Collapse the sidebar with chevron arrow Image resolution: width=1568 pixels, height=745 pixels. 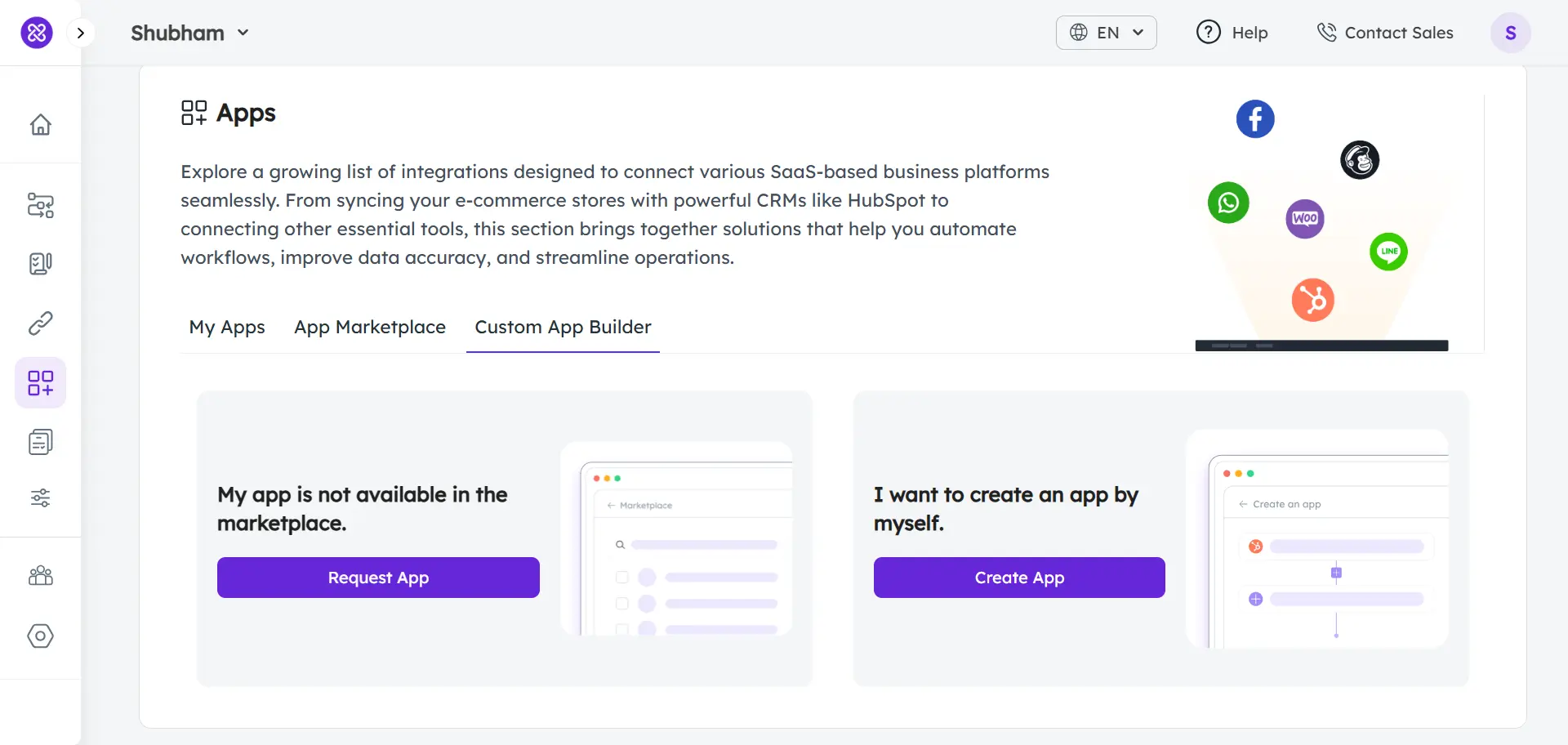(81, 33)
